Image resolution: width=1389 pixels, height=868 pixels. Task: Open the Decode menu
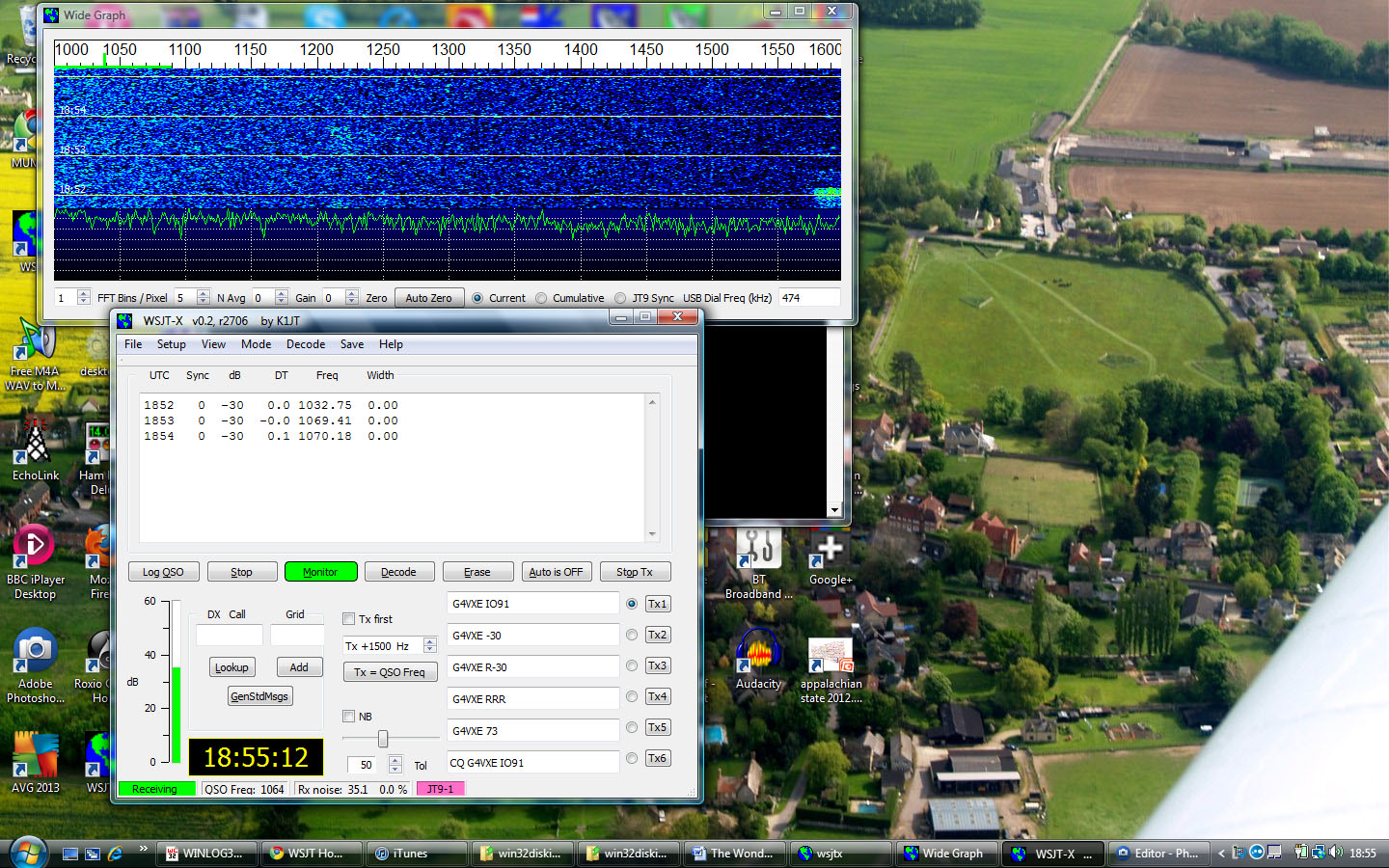coord(305,344)
